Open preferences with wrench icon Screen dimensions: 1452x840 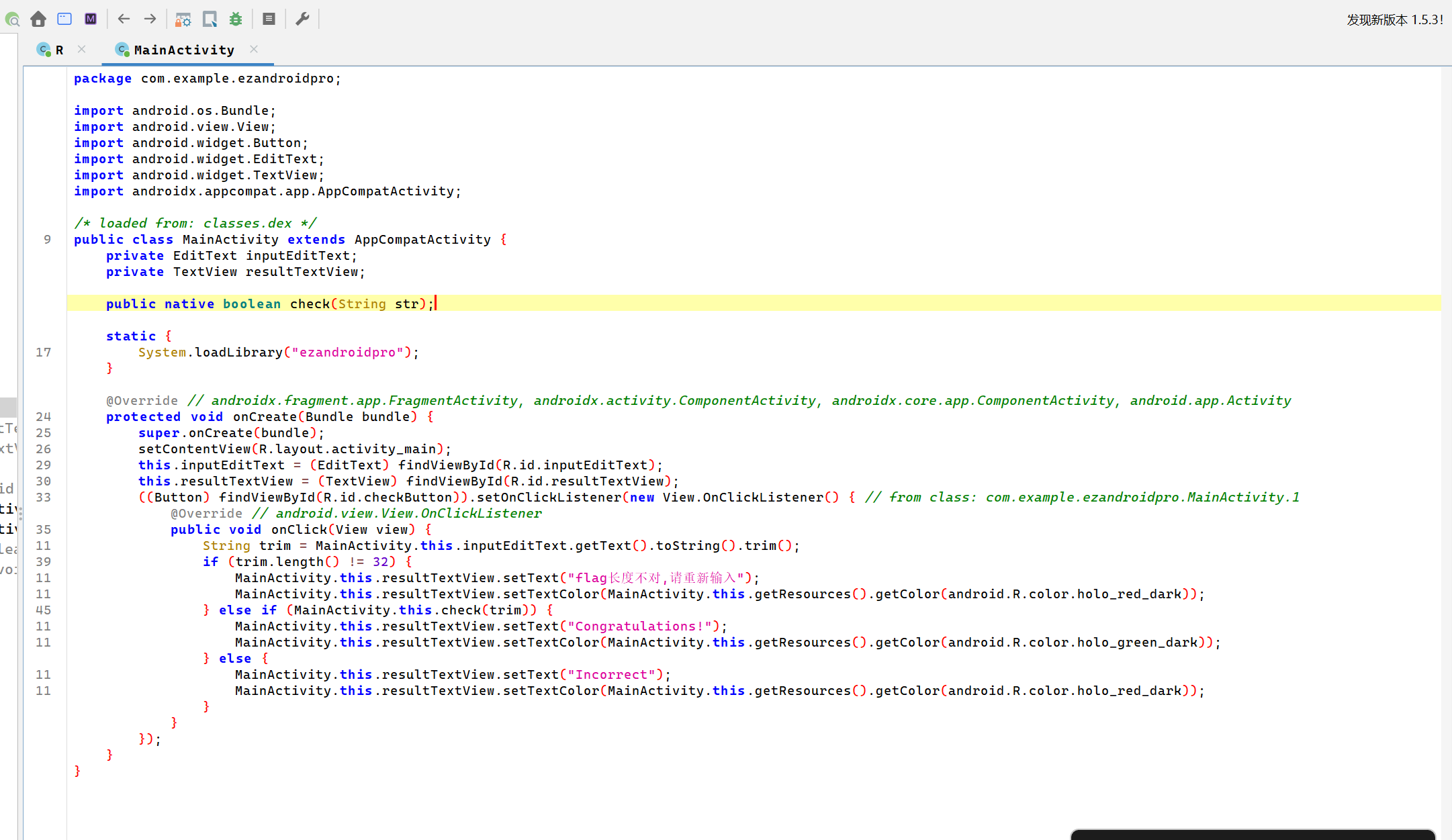pos(302,19)
